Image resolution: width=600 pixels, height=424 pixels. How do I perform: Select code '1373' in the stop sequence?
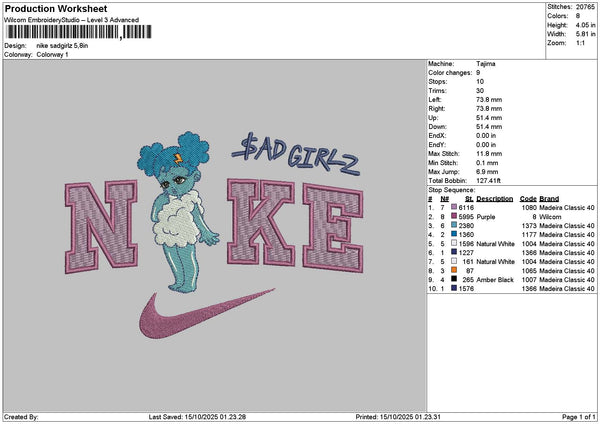point(529,226)
